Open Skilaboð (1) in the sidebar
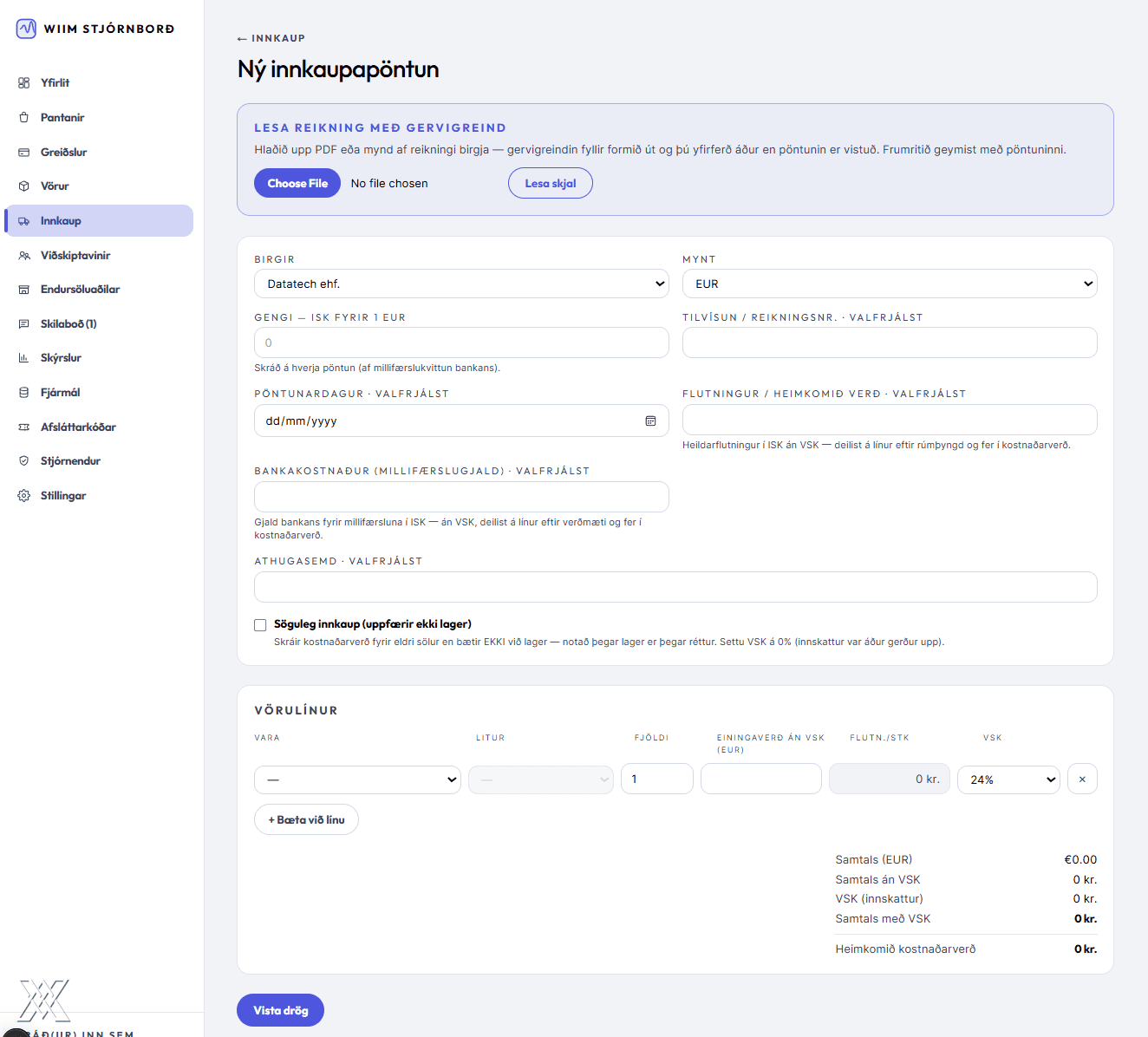The image size is (1148, 1037). click(99, 324)
